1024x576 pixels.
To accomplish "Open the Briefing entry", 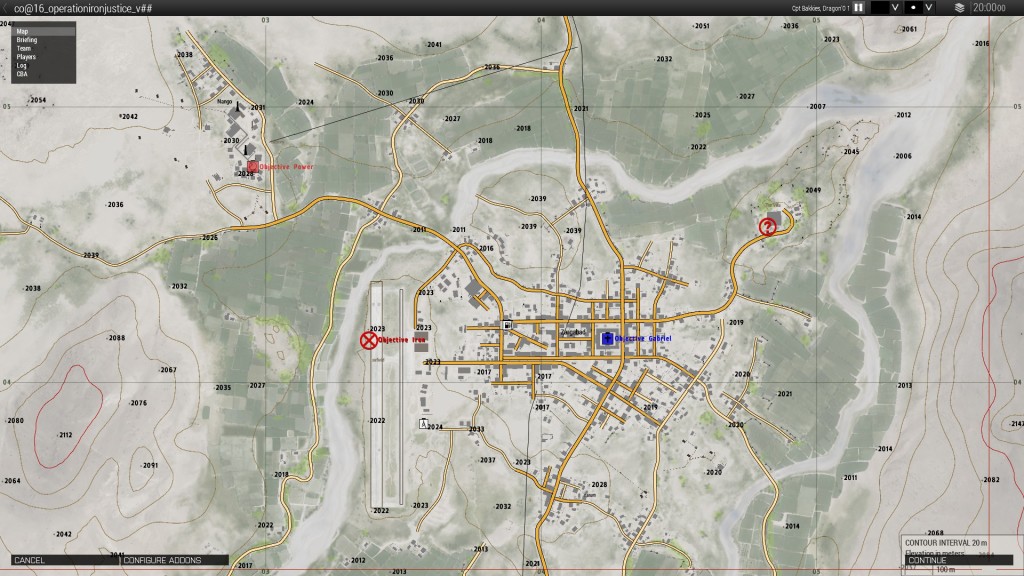I will 43,40.
